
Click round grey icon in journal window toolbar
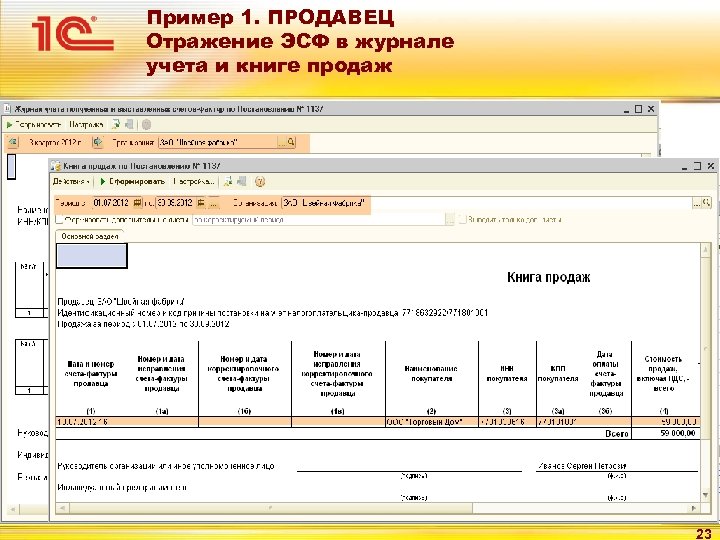click(x=146, y=124)
